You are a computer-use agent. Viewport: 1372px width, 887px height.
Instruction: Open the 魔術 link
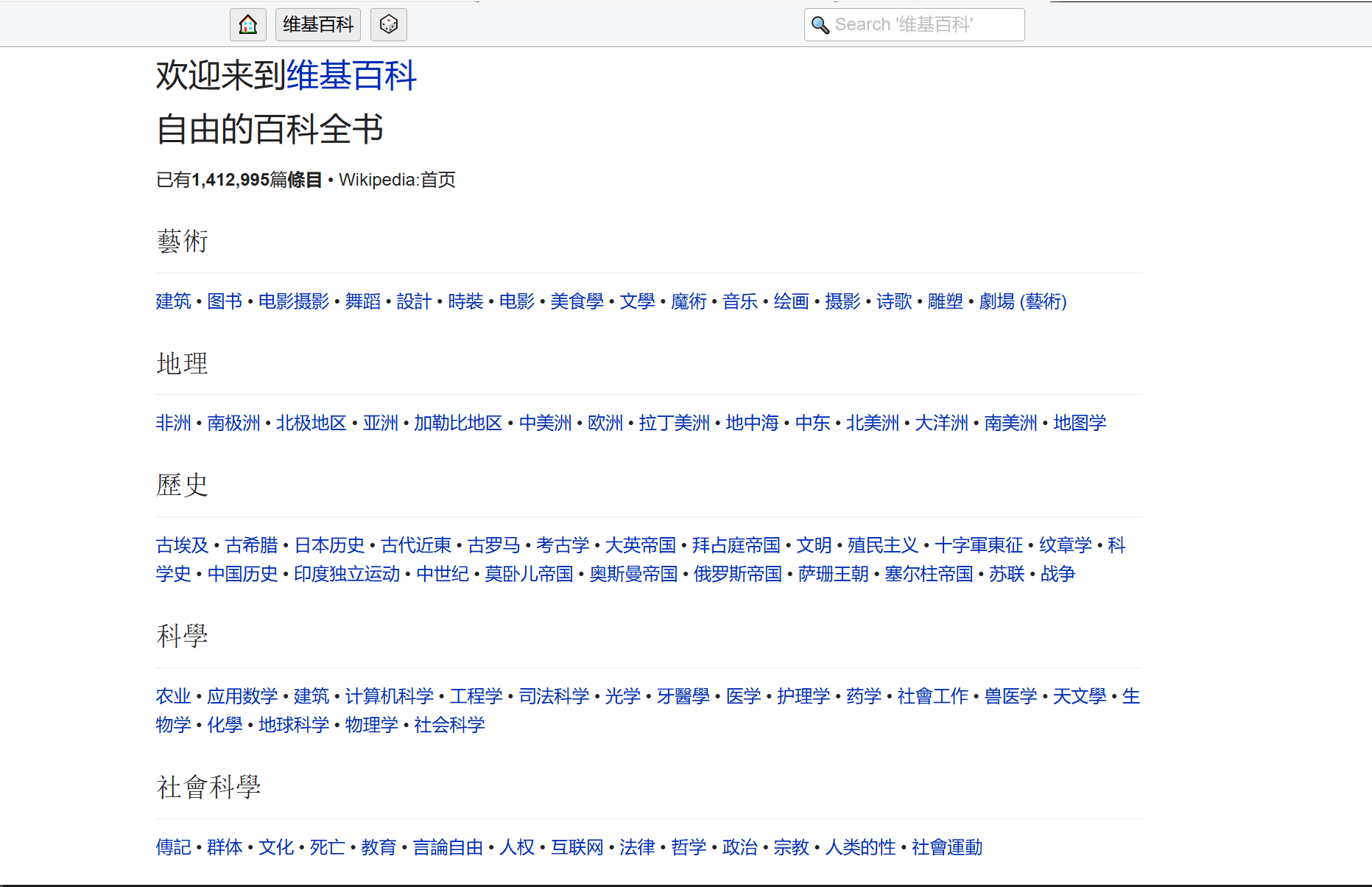689,301
